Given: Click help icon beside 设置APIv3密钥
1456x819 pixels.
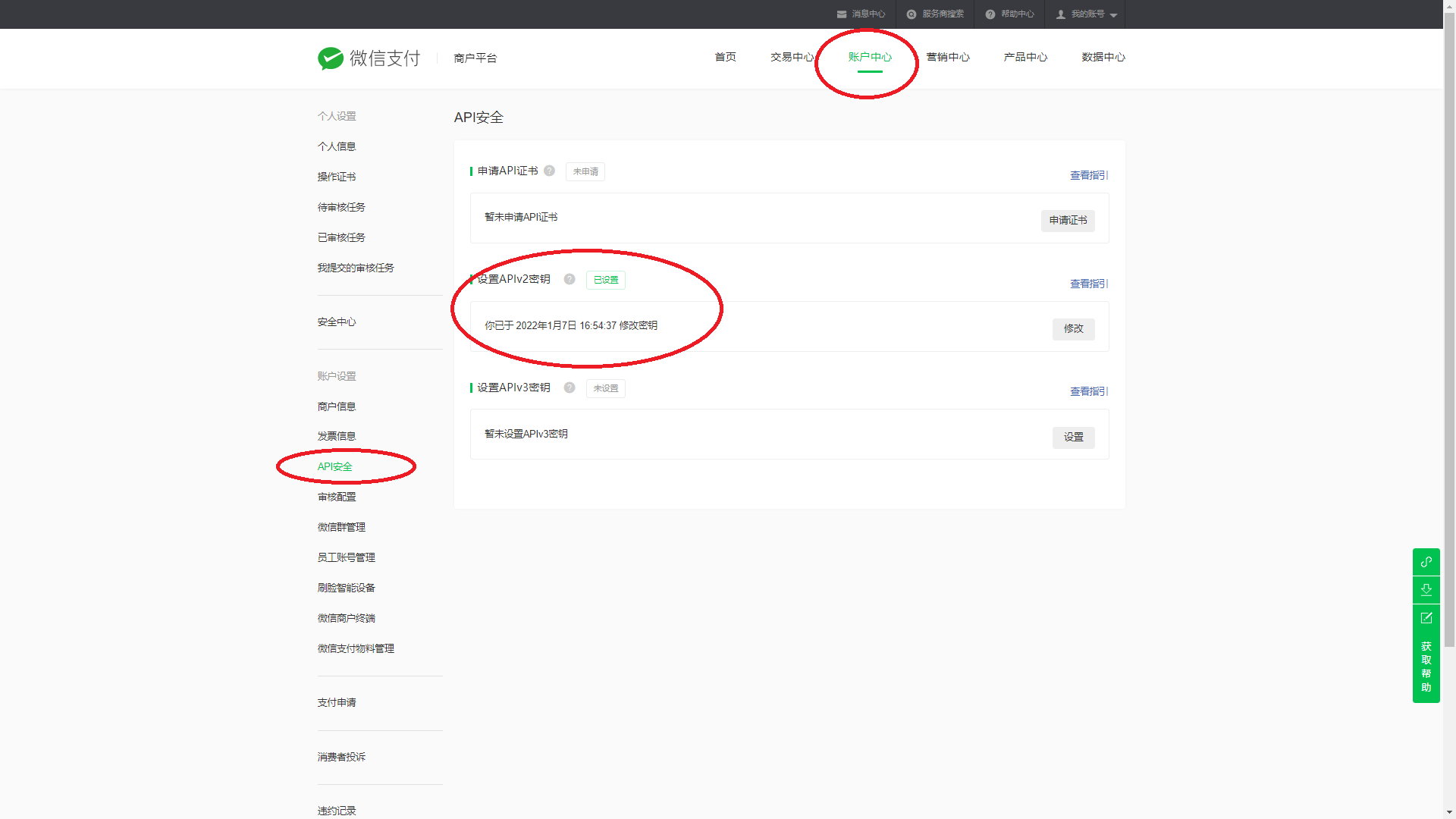Looking at the screenshot, I should [570, 388].
